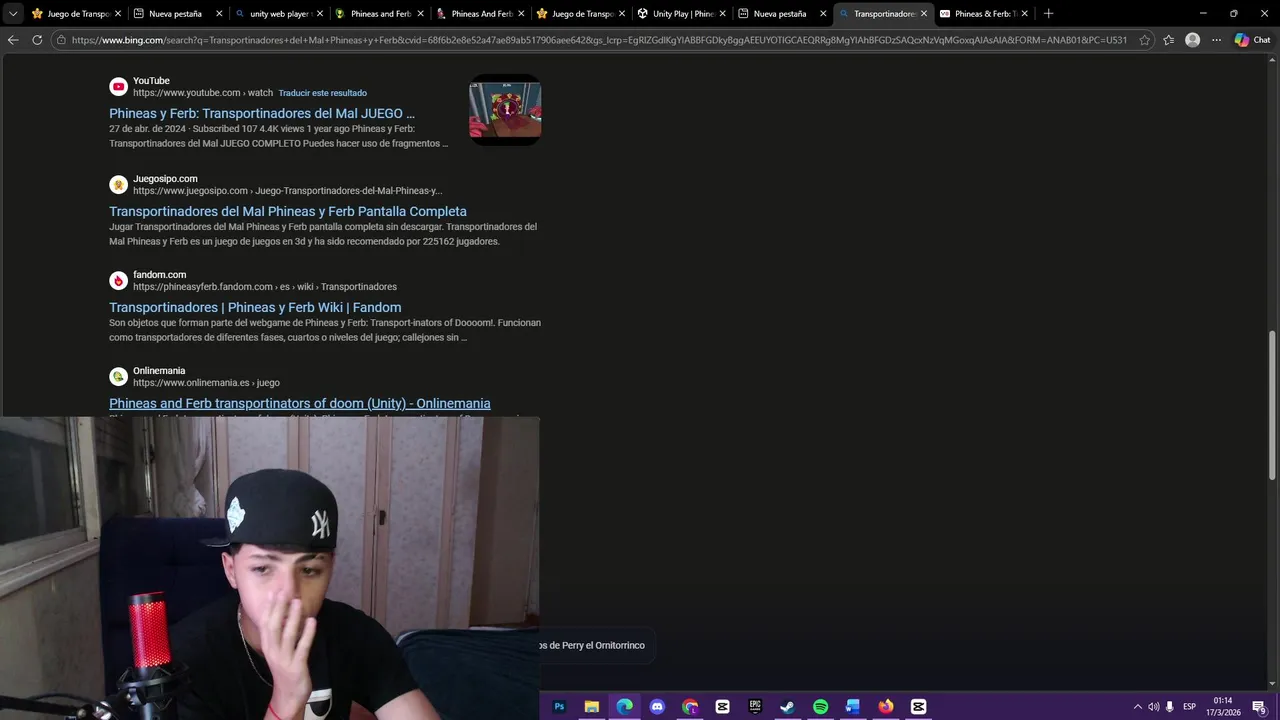The image size is (1280, 720).
Task: Open Edge settings and more menu
Action: (1216, 40)
